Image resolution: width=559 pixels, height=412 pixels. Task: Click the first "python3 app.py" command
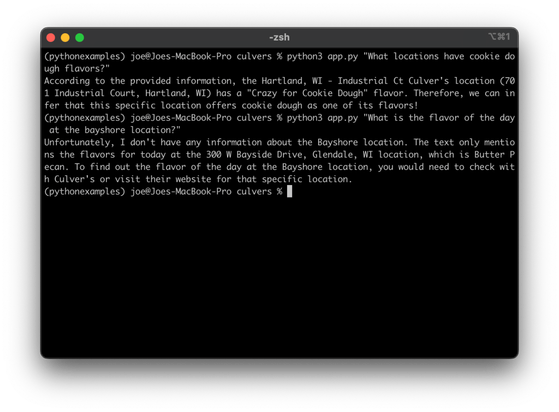pos(322,56)
